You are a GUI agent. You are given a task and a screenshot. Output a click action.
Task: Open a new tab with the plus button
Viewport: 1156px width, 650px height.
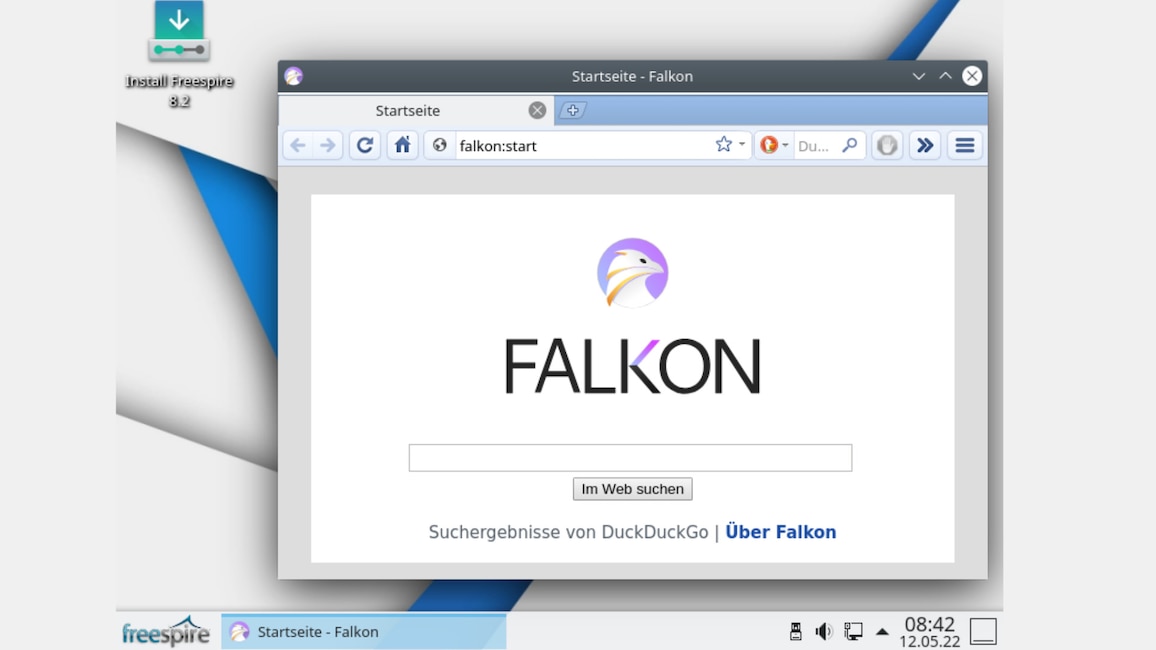coord(572,110)
